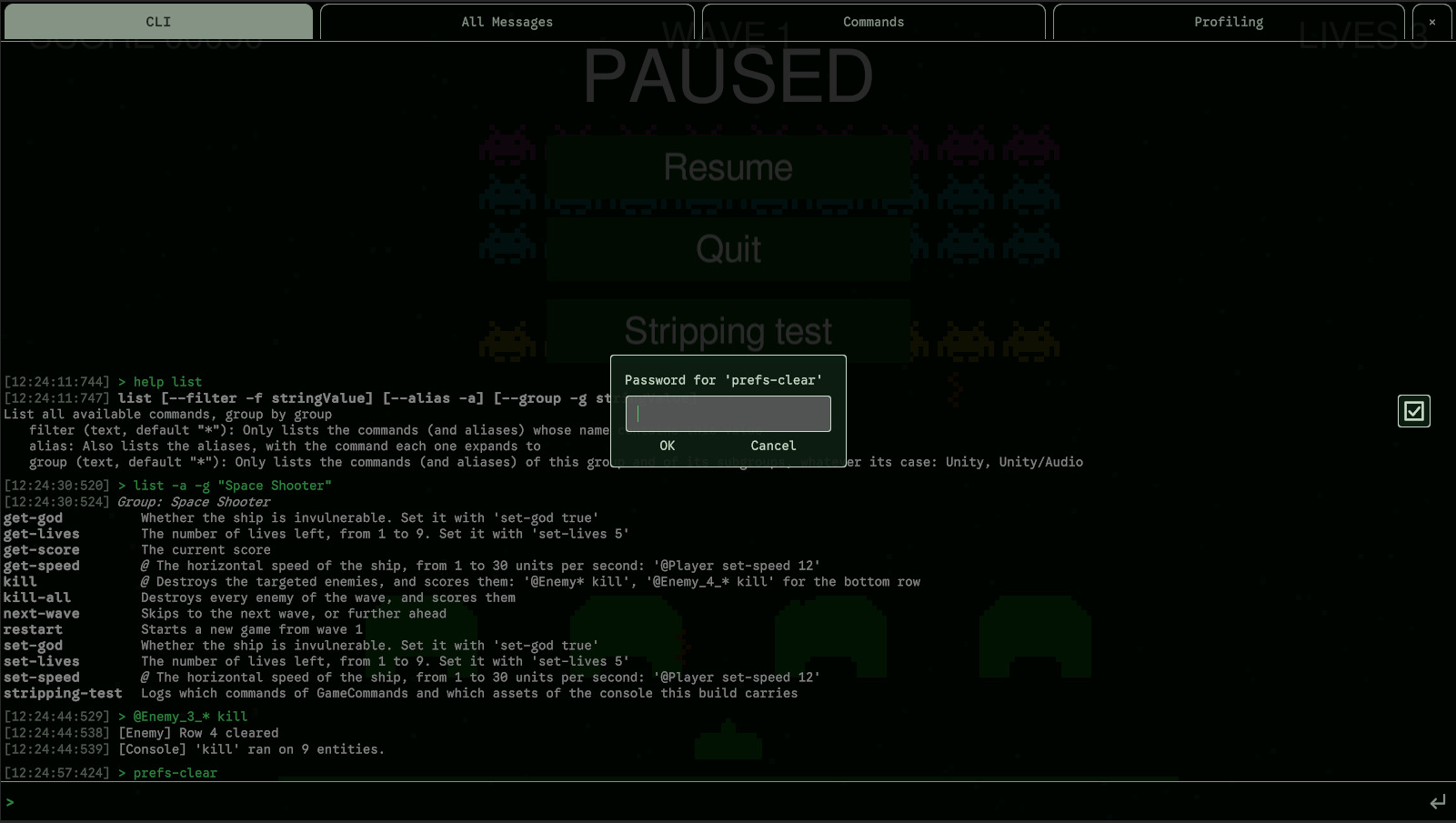Viewport: 1456px width, 823px height.
Task: Click the '[Enemy] Row 4 cleared' message
Action: coord(198,733)
